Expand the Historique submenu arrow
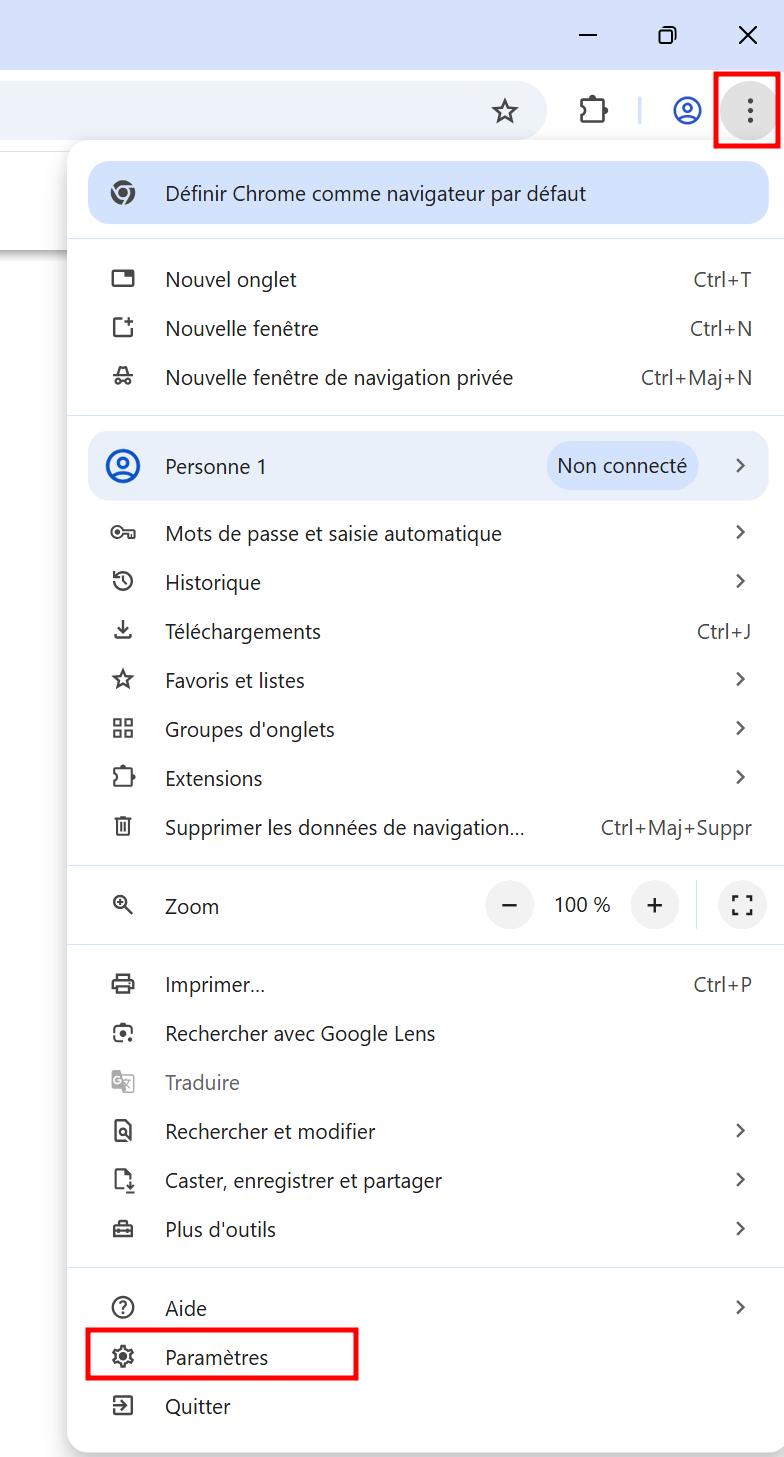 [x=740, y=581]
